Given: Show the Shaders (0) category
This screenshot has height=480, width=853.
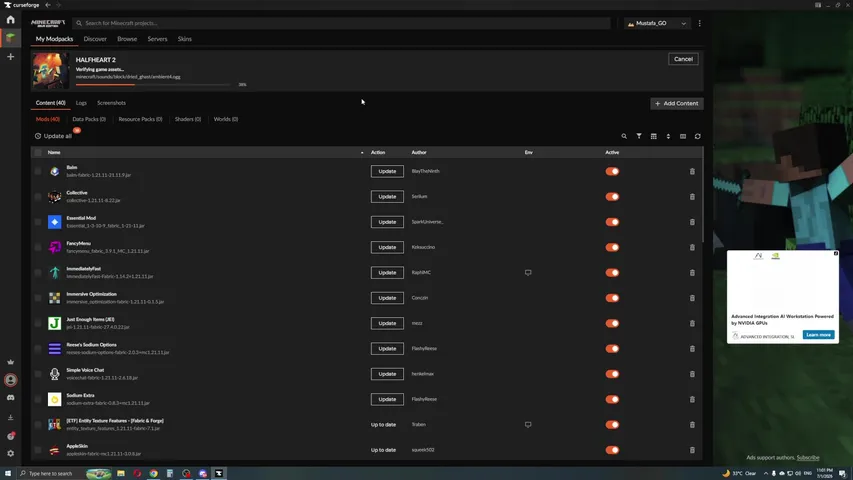Looking at the screenshot, I should [188, 119].
